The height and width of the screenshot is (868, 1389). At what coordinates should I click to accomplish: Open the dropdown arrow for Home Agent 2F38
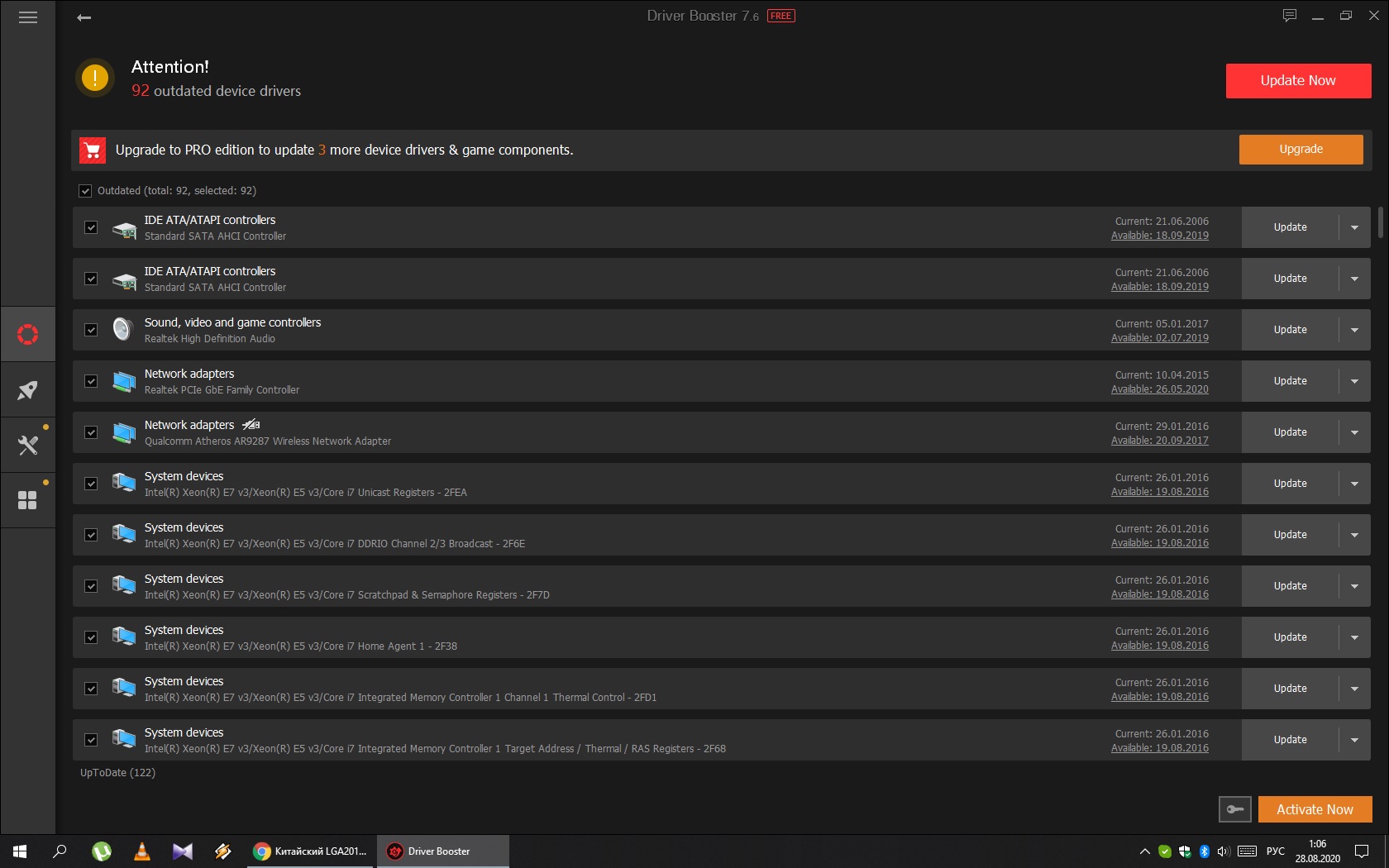[x=1354, y=637]
